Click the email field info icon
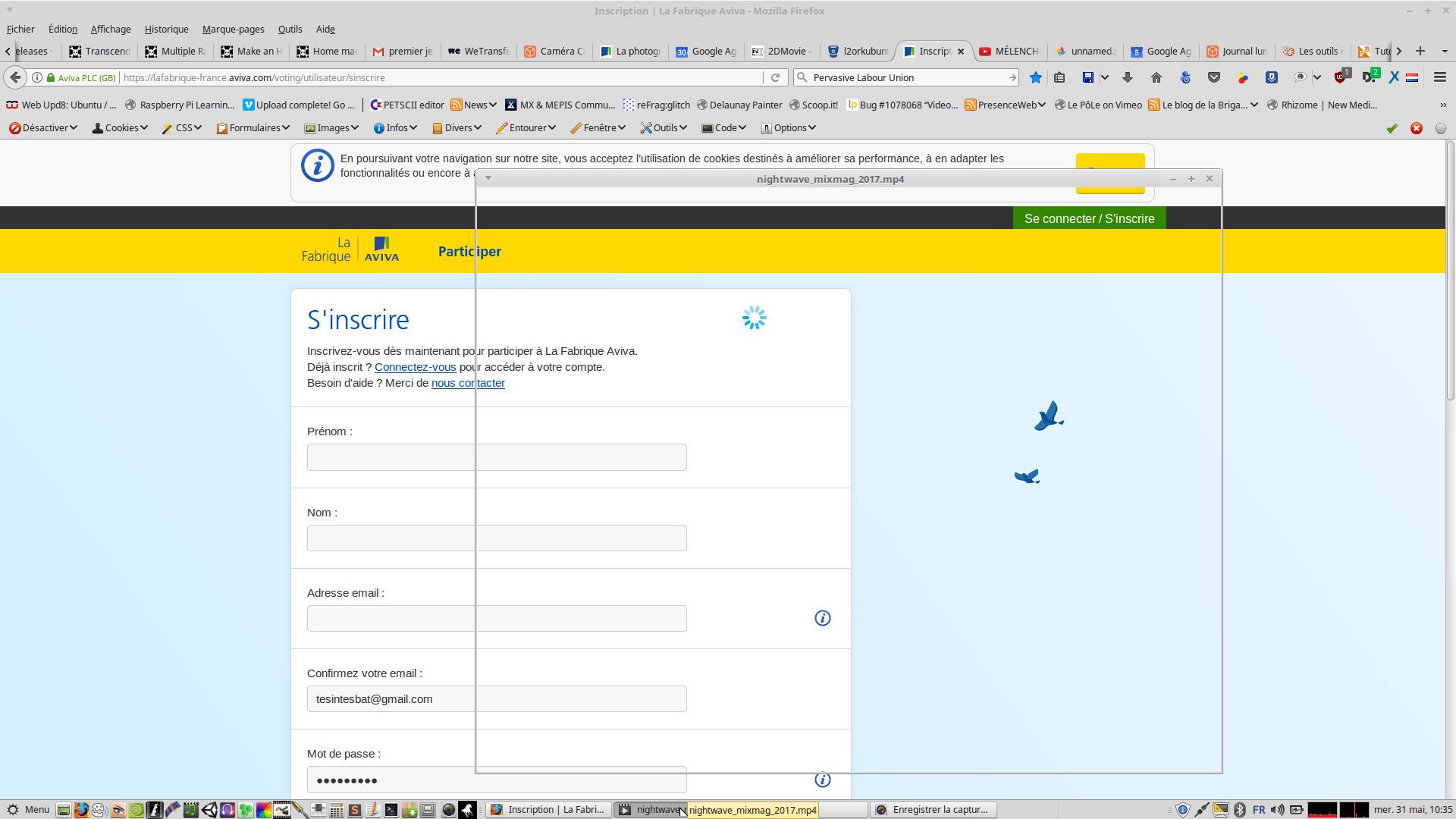The height and width of the screenshot is (819, 1456). click(x=822, y=618)
